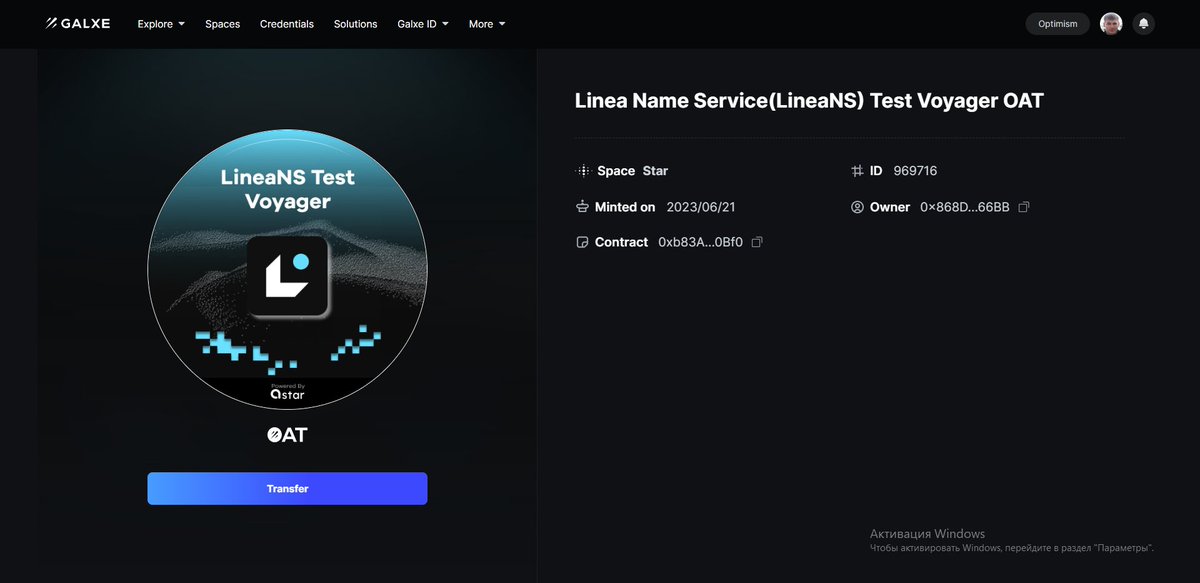Open the Solutions page
1200x583 pixels.
click(x=356, y=24)
